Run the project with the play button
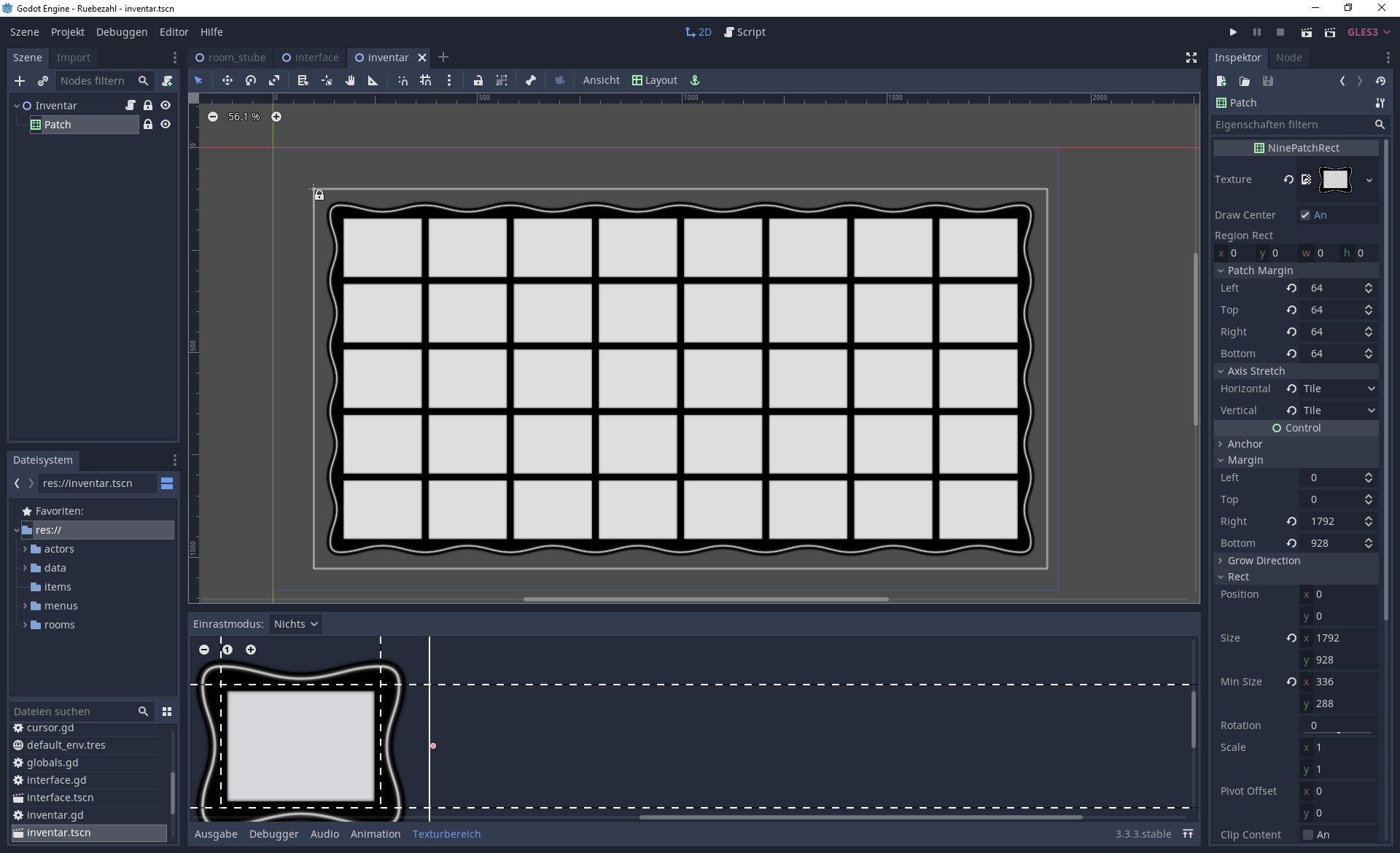This screenshot has height=853, width=1400. click(1233, 32)
